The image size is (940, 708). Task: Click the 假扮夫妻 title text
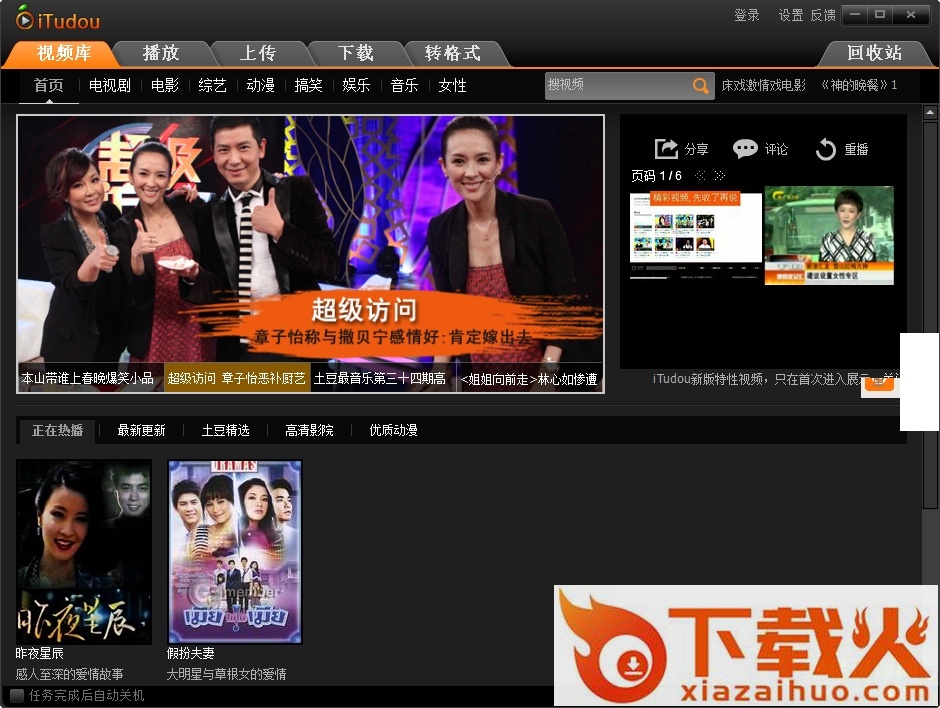pyautogui.click(x=191, y=653)
